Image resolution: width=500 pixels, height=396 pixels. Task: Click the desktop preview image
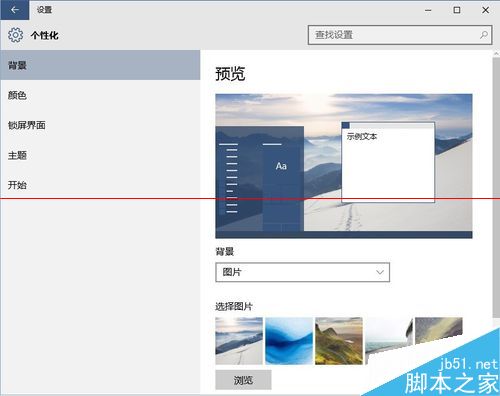(344, 166)
